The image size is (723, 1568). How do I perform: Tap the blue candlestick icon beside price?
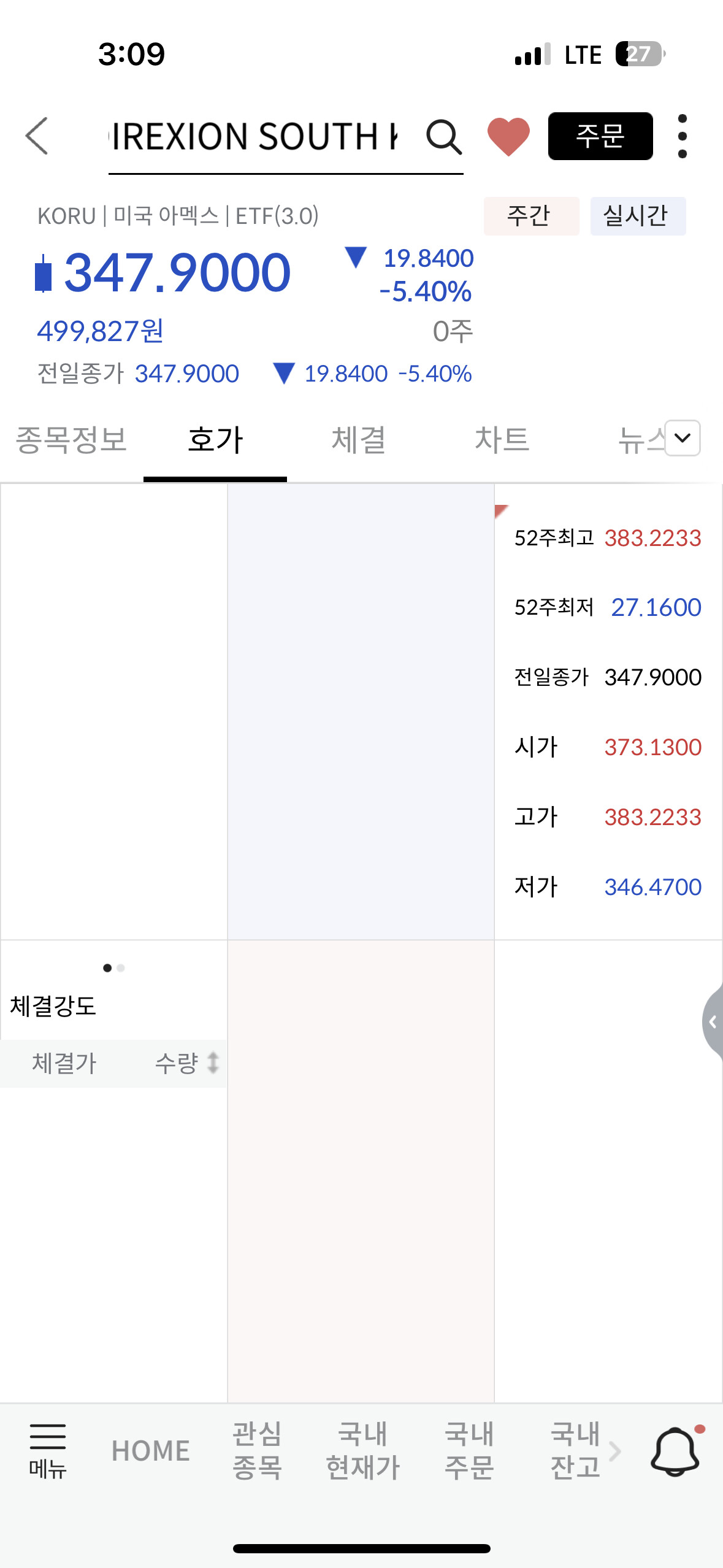click(43, 274)
